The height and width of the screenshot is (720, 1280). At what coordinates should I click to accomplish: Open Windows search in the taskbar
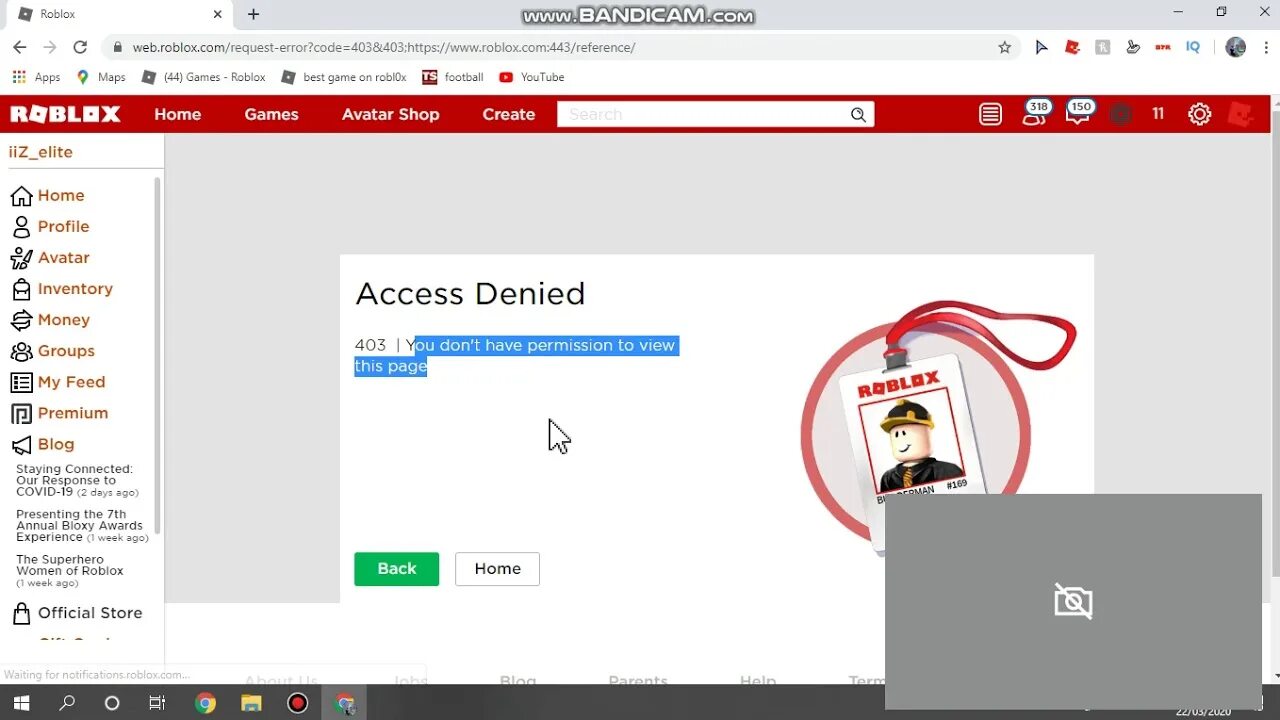[x=67, y=703]
